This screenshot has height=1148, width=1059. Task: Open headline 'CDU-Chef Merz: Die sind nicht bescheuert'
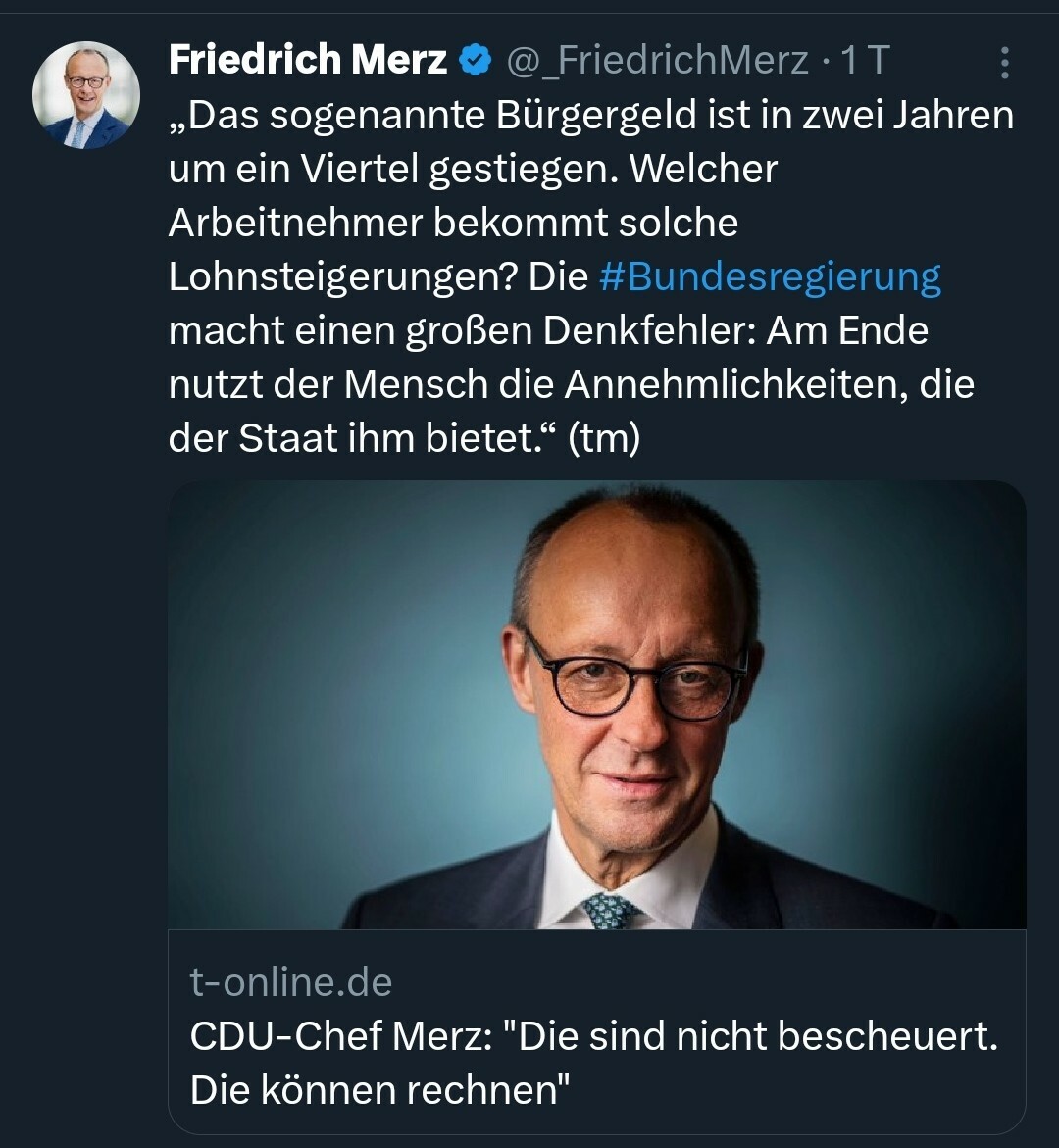[x=594, y=1036]
